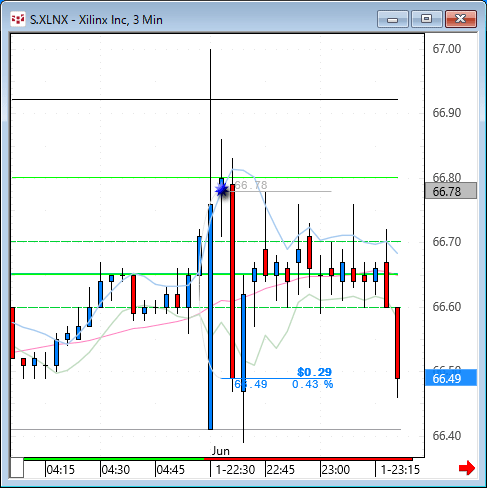Click the 22:45 time axis label
The width and height of the screenshot is (487, 488).
pyautogui.click(x=281, y=470)
